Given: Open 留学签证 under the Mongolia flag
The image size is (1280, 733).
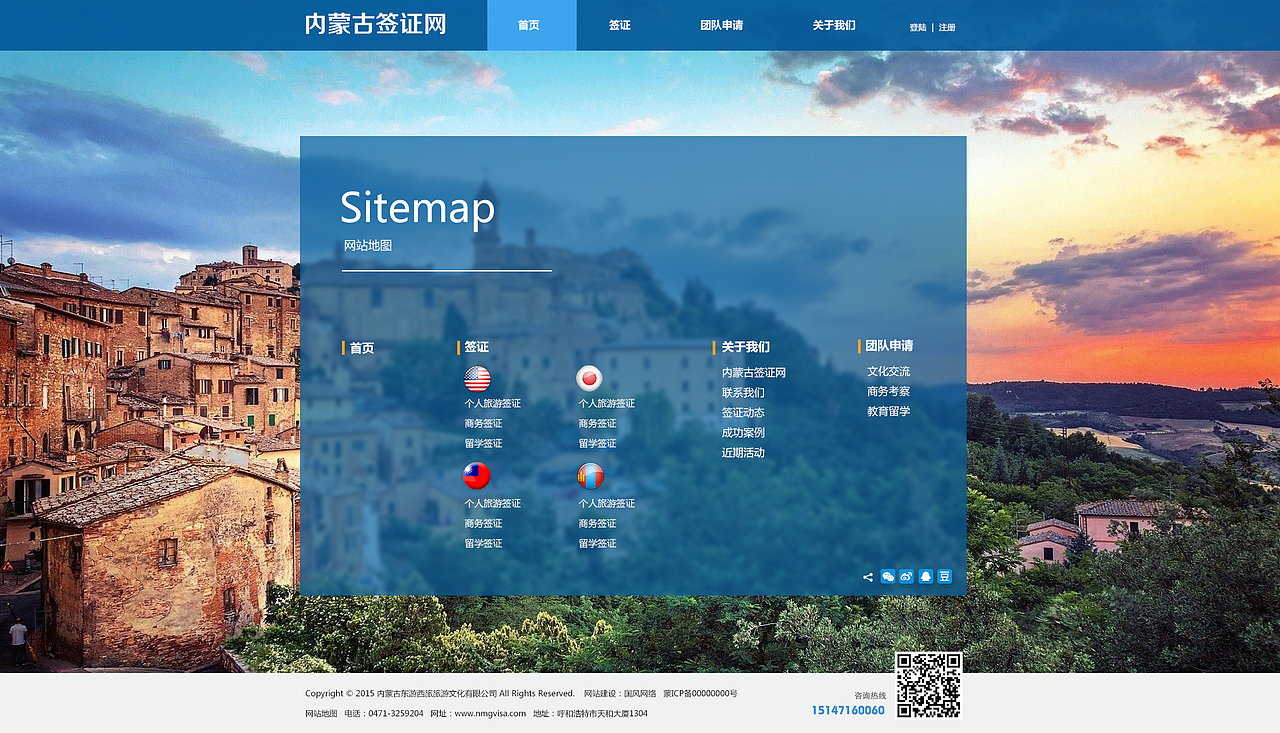Looking at the screenshot, I should pos(597,544).
